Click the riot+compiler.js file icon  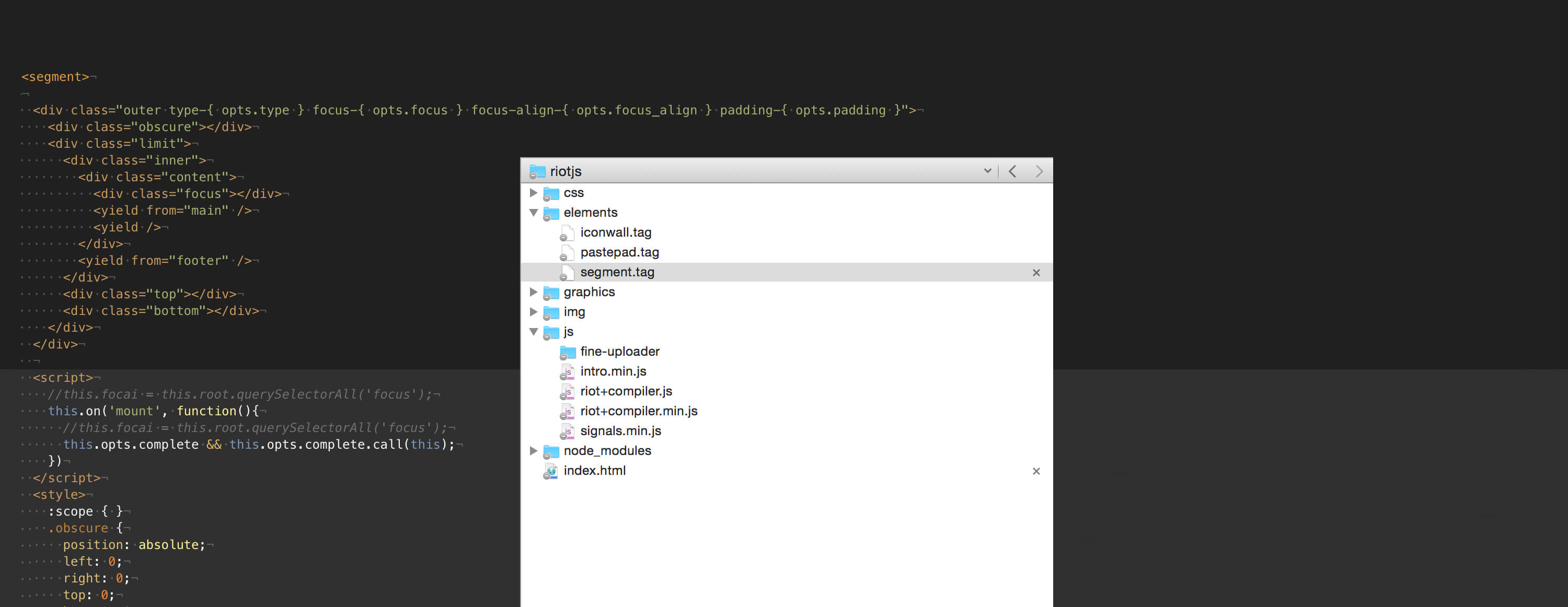(x=567, y=392)
